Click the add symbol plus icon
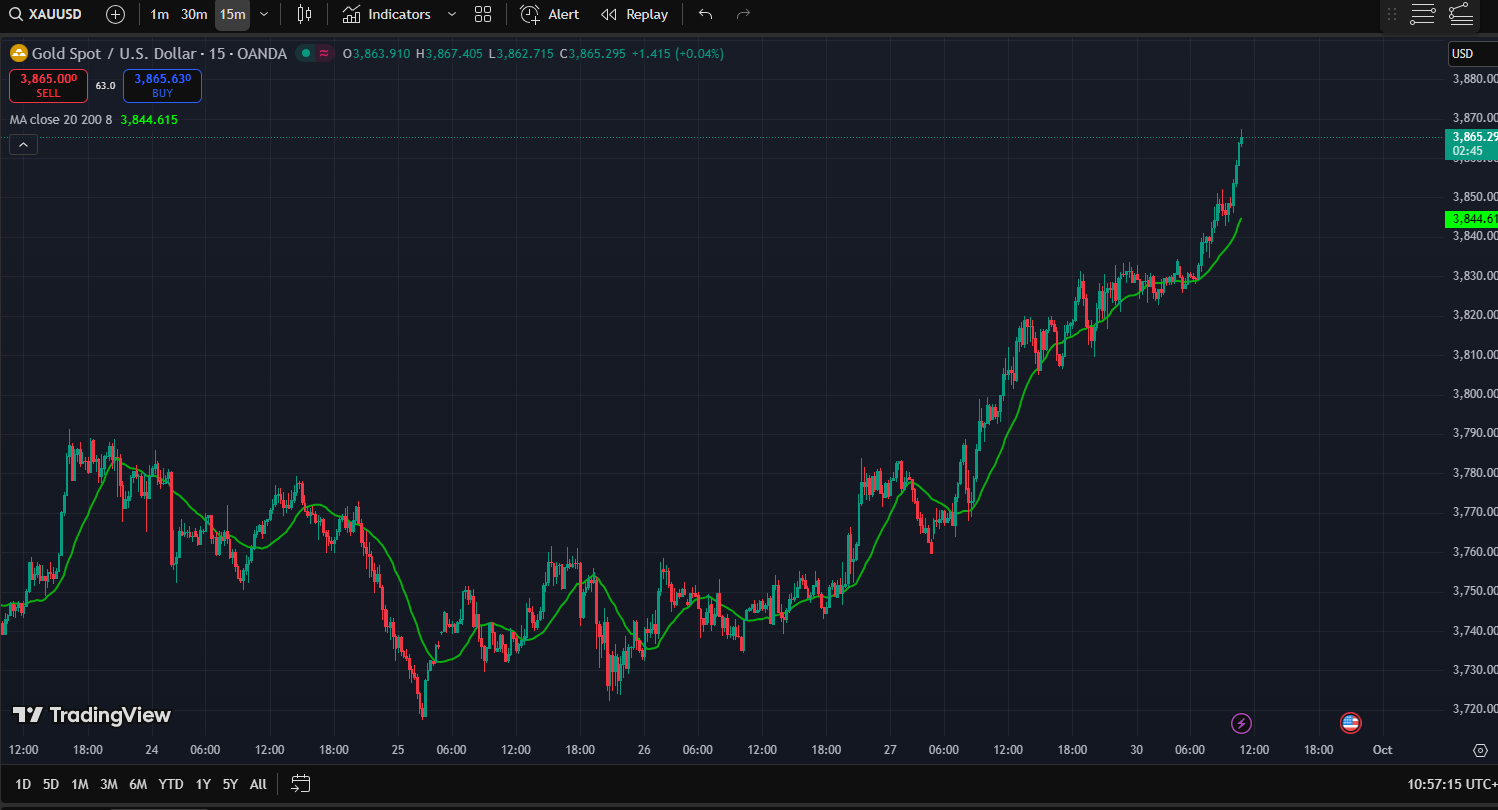The height and width of the screenshot is (810, 1498). click(115, 14)
